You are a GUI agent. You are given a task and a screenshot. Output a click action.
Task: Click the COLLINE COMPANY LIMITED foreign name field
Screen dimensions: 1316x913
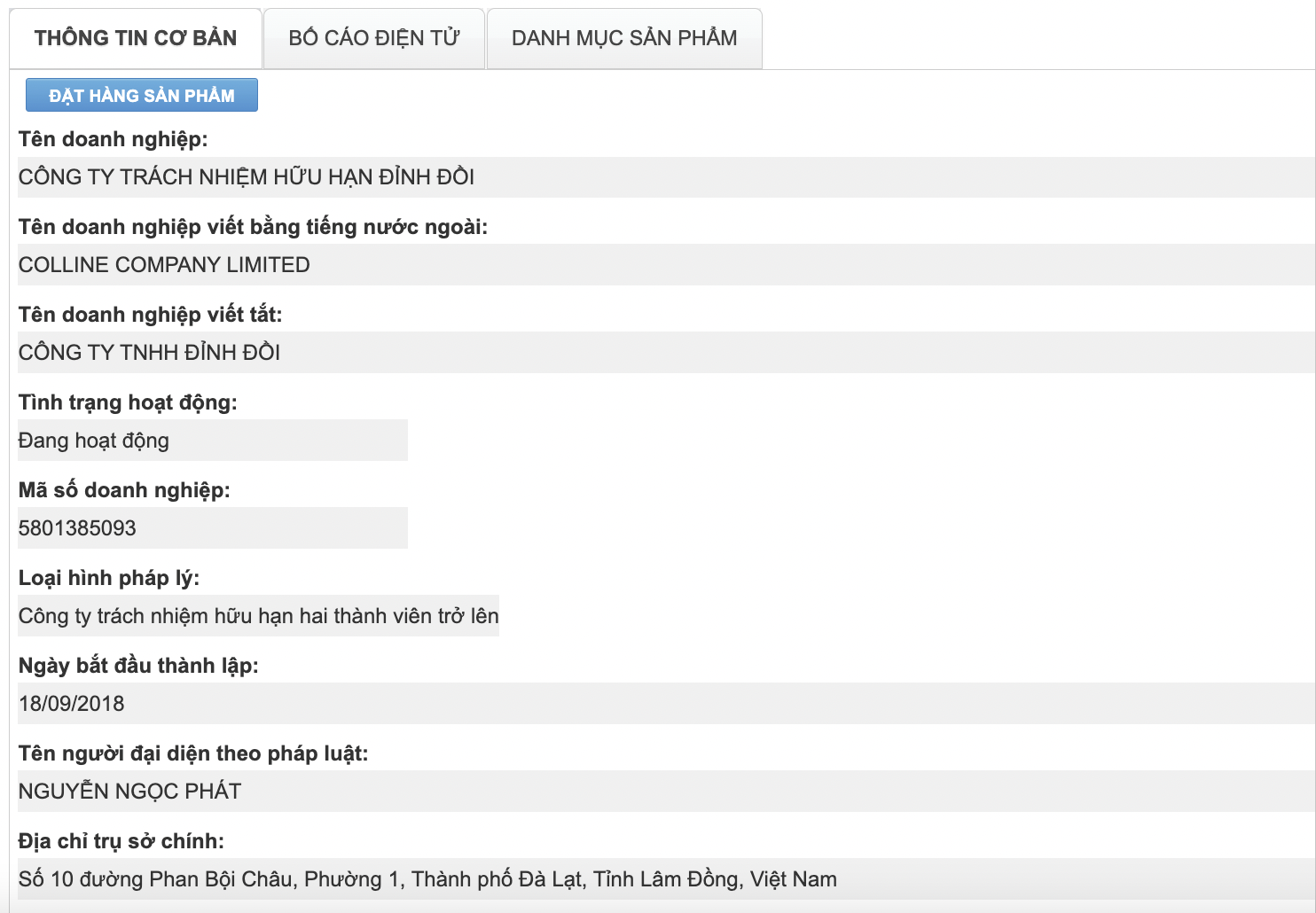165,265
